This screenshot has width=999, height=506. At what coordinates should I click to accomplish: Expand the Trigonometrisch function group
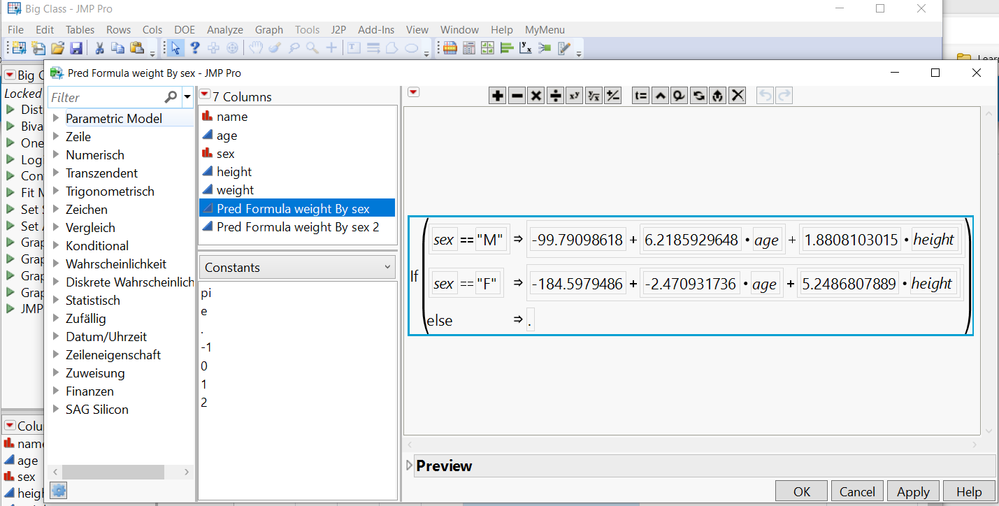56,191
